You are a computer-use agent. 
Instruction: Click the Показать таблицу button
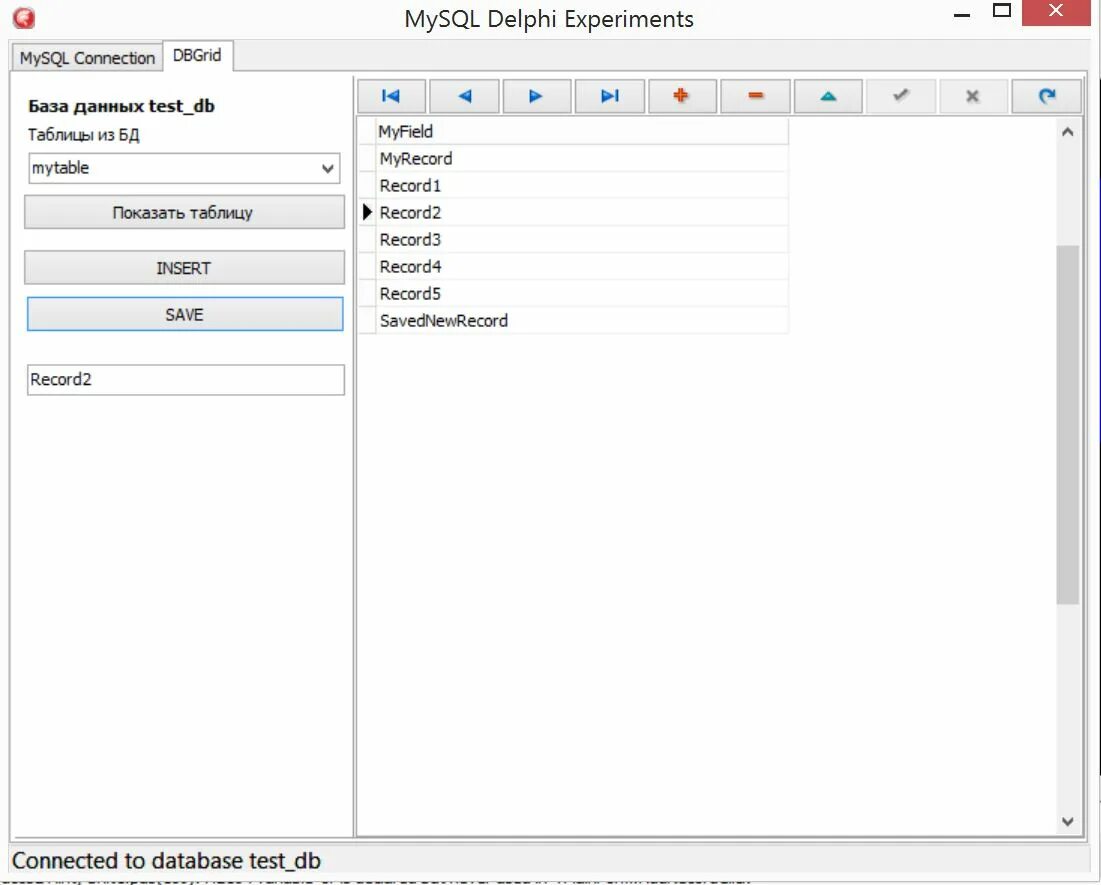coord(184,212)
